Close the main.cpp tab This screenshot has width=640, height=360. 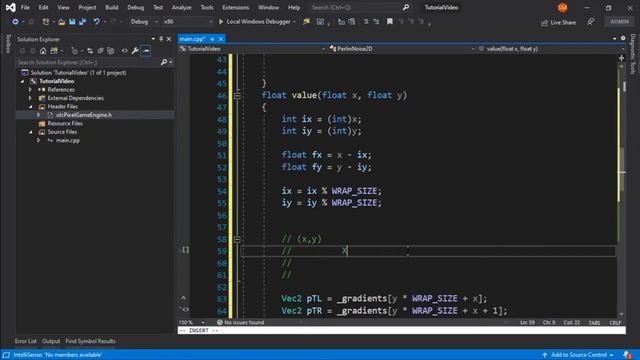pyautogui.click(x=221, y=39)
